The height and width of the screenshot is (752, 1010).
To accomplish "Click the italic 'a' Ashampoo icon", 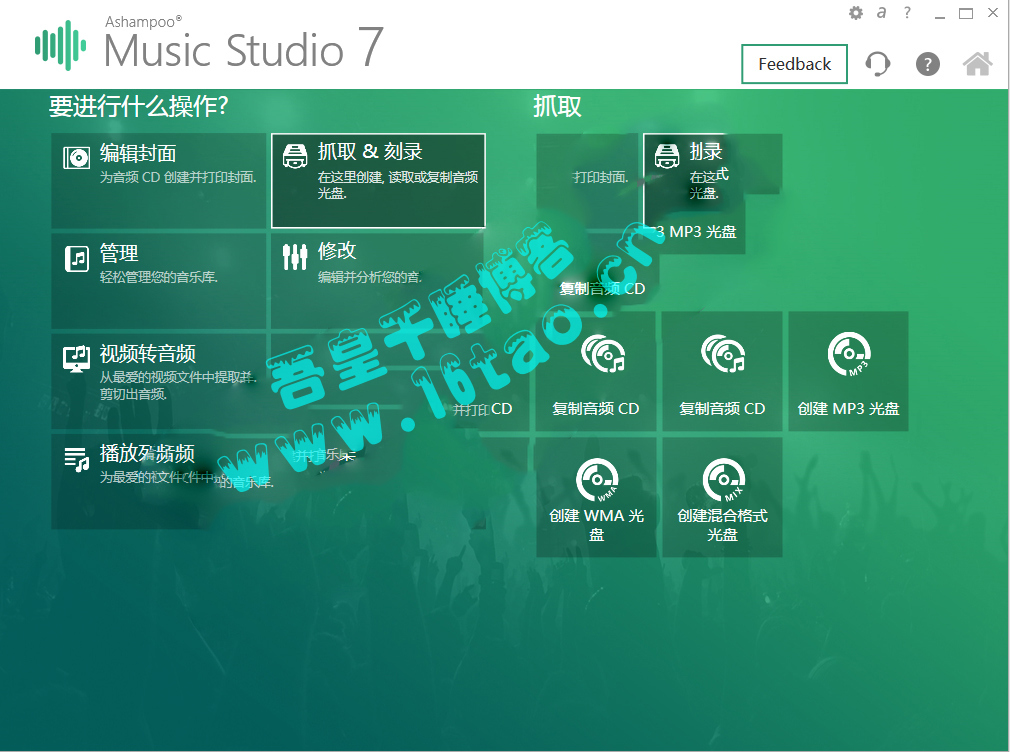I will point(881,13).
